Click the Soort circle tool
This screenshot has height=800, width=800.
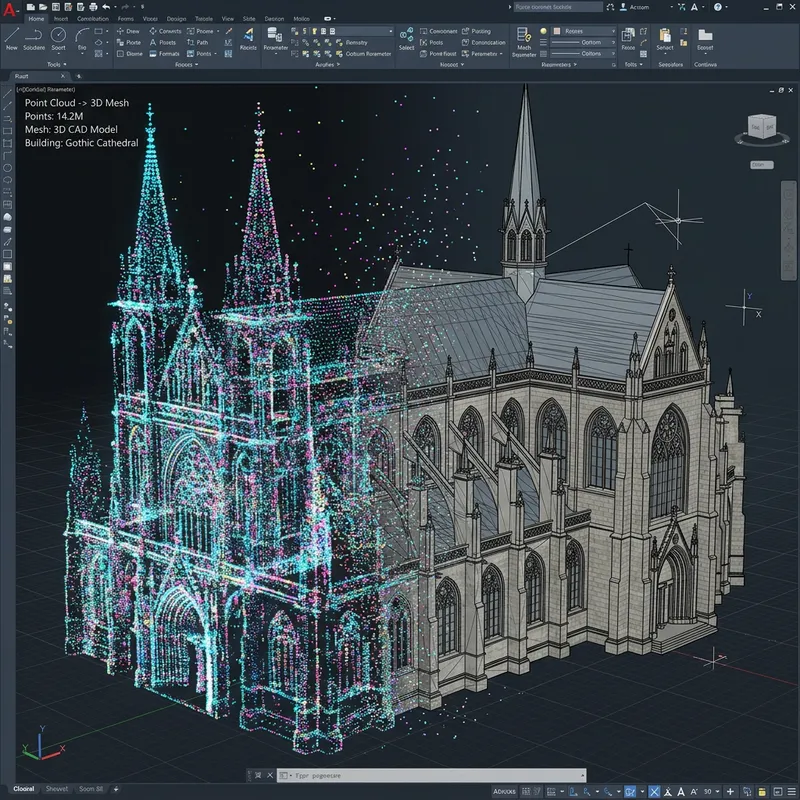(x=58, y=37)
